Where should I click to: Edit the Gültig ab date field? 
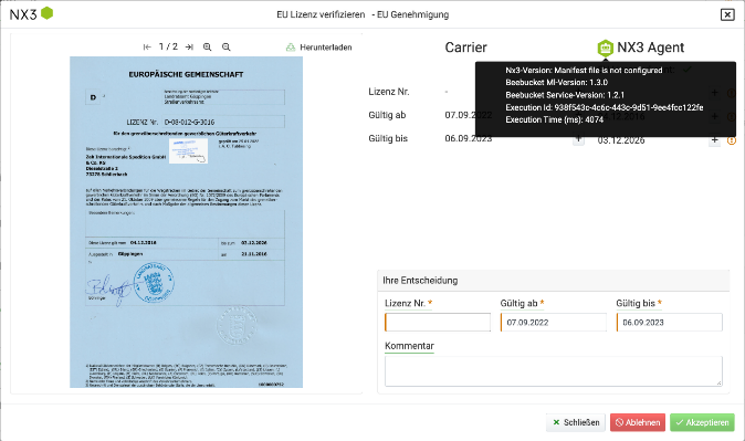[x=554, y=322]
